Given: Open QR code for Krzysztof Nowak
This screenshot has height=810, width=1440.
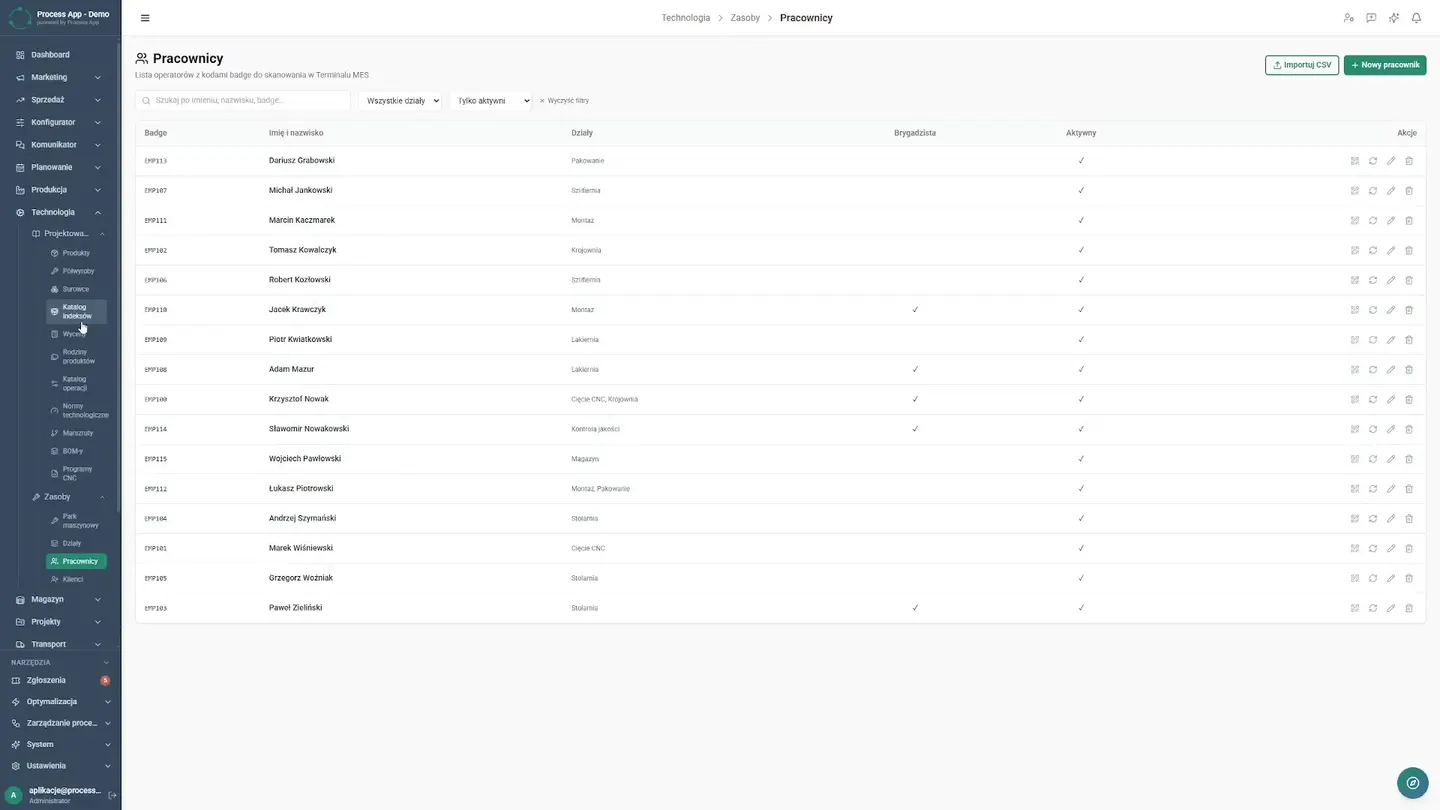Looking at the screenshot, I should [1355, 399].
